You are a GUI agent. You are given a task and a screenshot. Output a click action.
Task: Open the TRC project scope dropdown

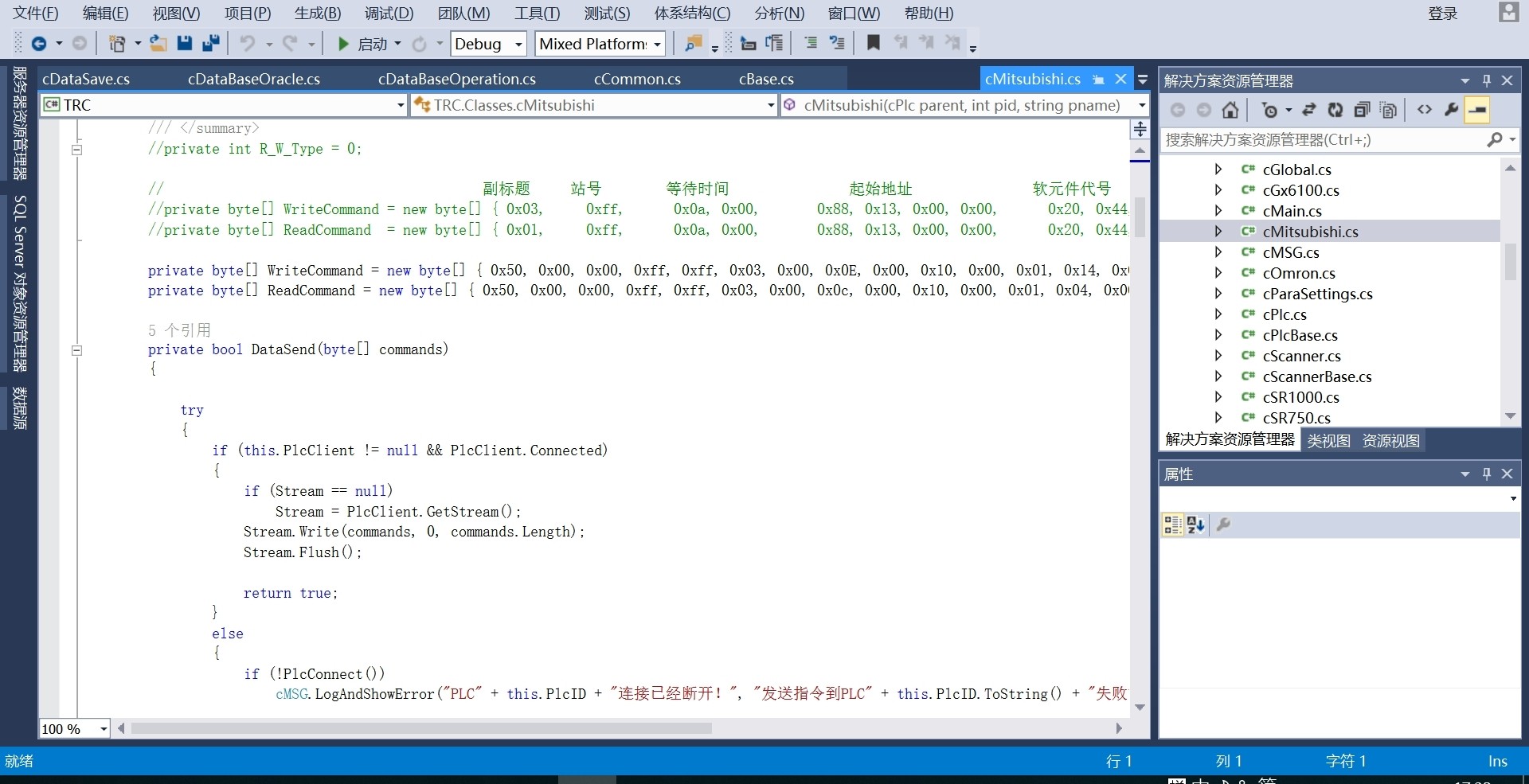pos(401,105)
